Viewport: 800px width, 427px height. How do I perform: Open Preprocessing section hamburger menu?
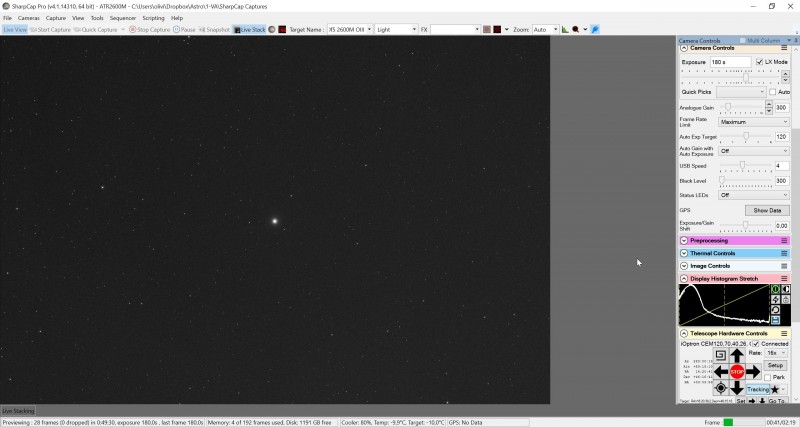click(x=784, y=240)
